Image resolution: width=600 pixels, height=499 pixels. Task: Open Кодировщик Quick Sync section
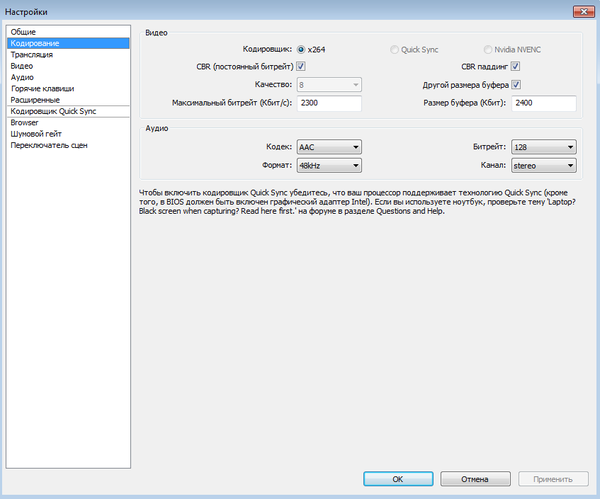(x=68, y=111)
